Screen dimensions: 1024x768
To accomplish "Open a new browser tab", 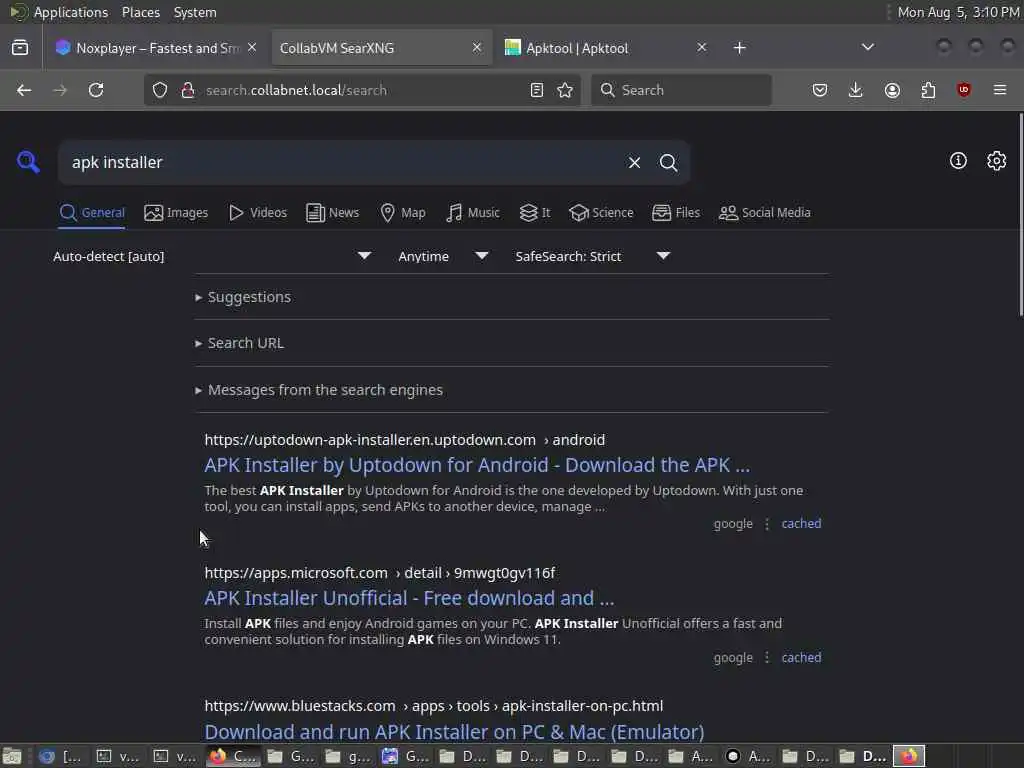I will point(739,48).
